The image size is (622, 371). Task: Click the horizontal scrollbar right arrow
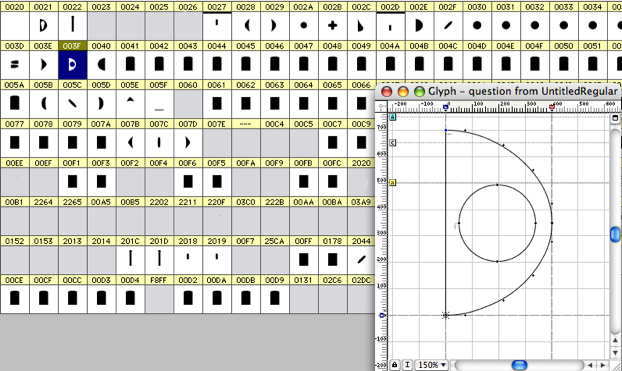tap(603, 365)
